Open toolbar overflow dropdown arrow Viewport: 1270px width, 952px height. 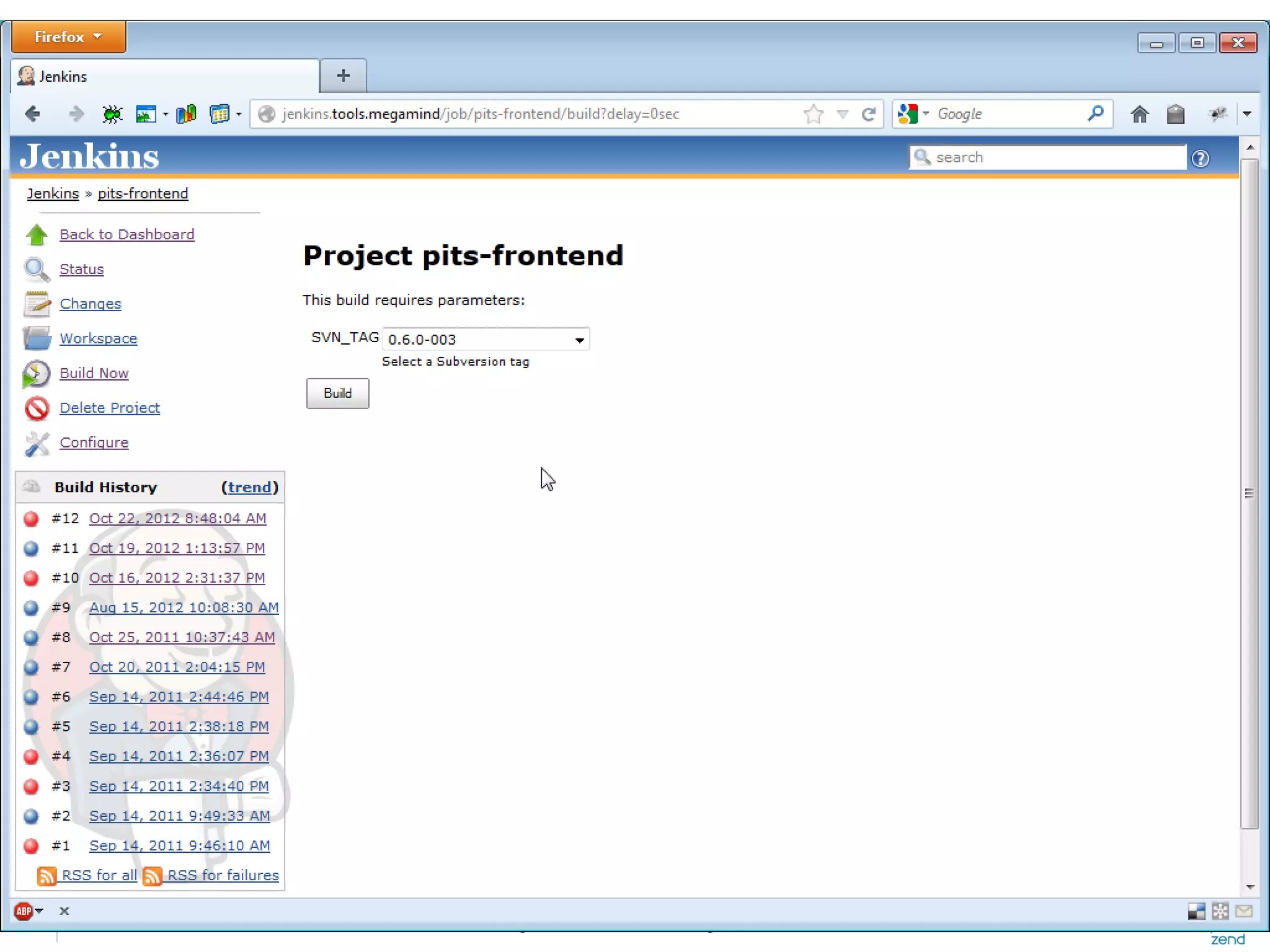coord(1247,114)
